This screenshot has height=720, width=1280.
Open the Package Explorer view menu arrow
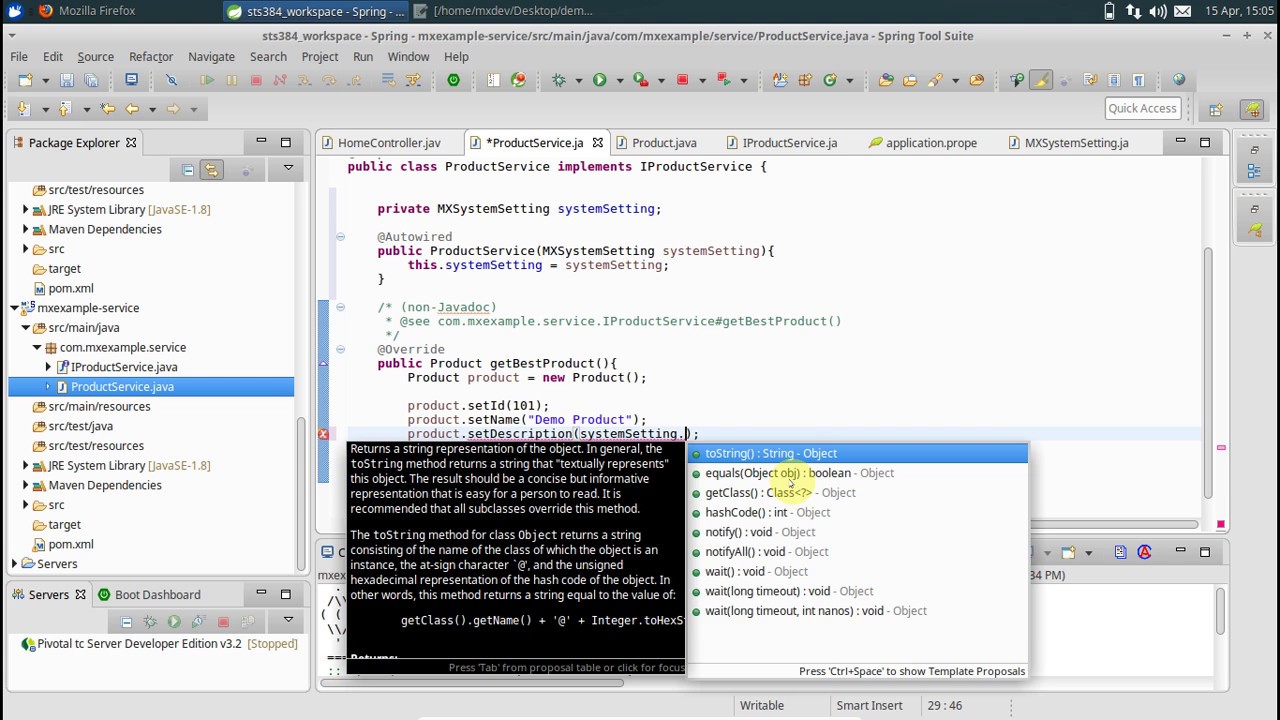point(288,169)
